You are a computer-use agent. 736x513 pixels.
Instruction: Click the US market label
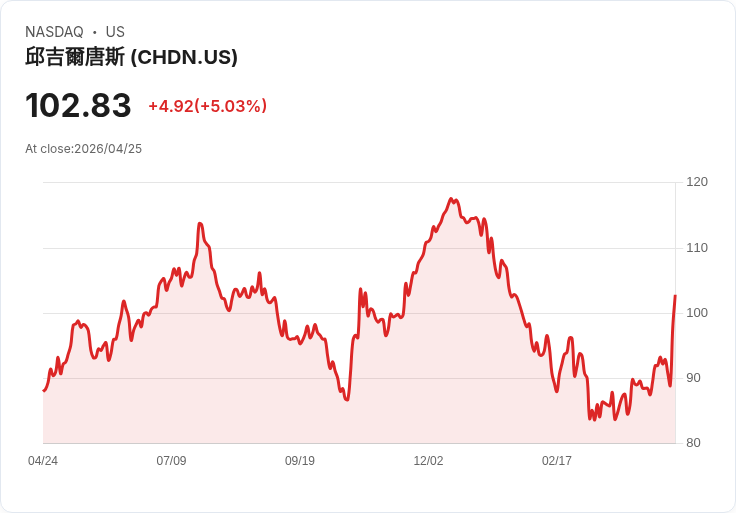coord(115,32)
